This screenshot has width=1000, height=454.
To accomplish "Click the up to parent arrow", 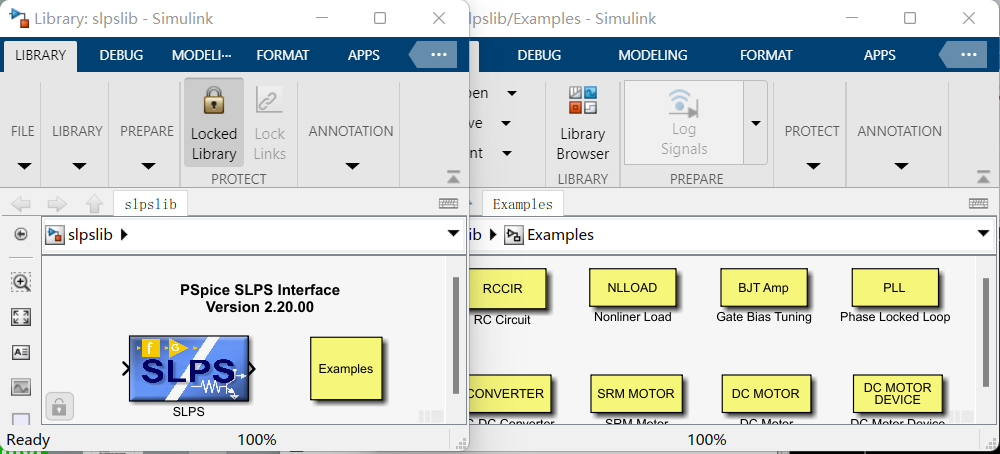I will pyautogui.click(x=94, y=204).
